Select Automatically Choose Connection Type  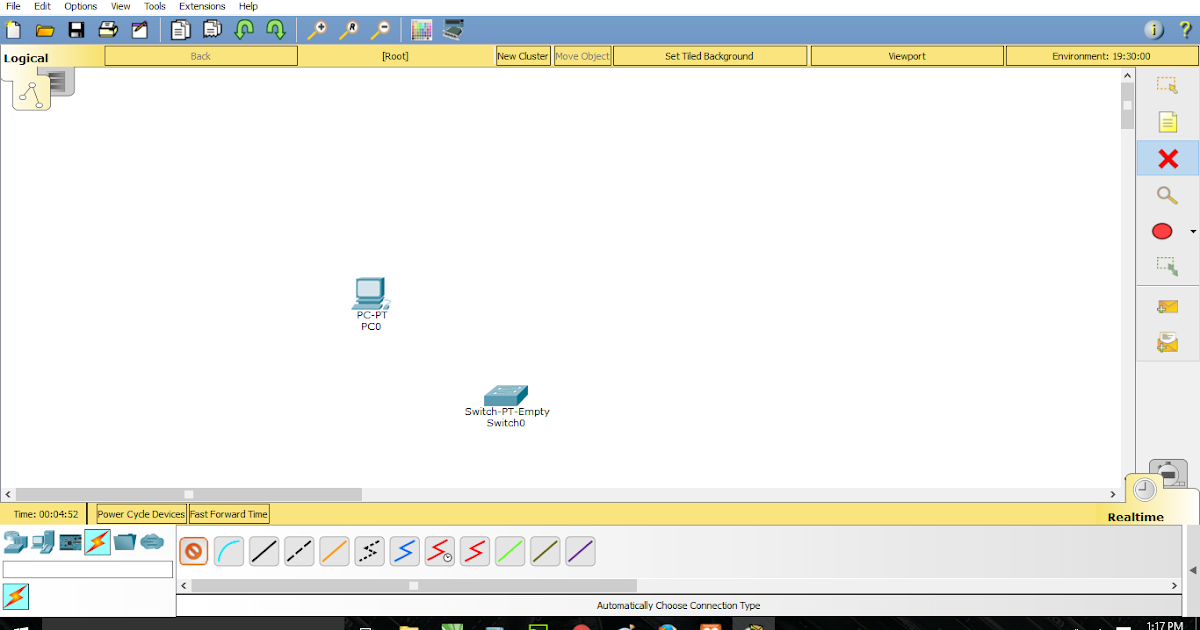click(x=193, y=551)
